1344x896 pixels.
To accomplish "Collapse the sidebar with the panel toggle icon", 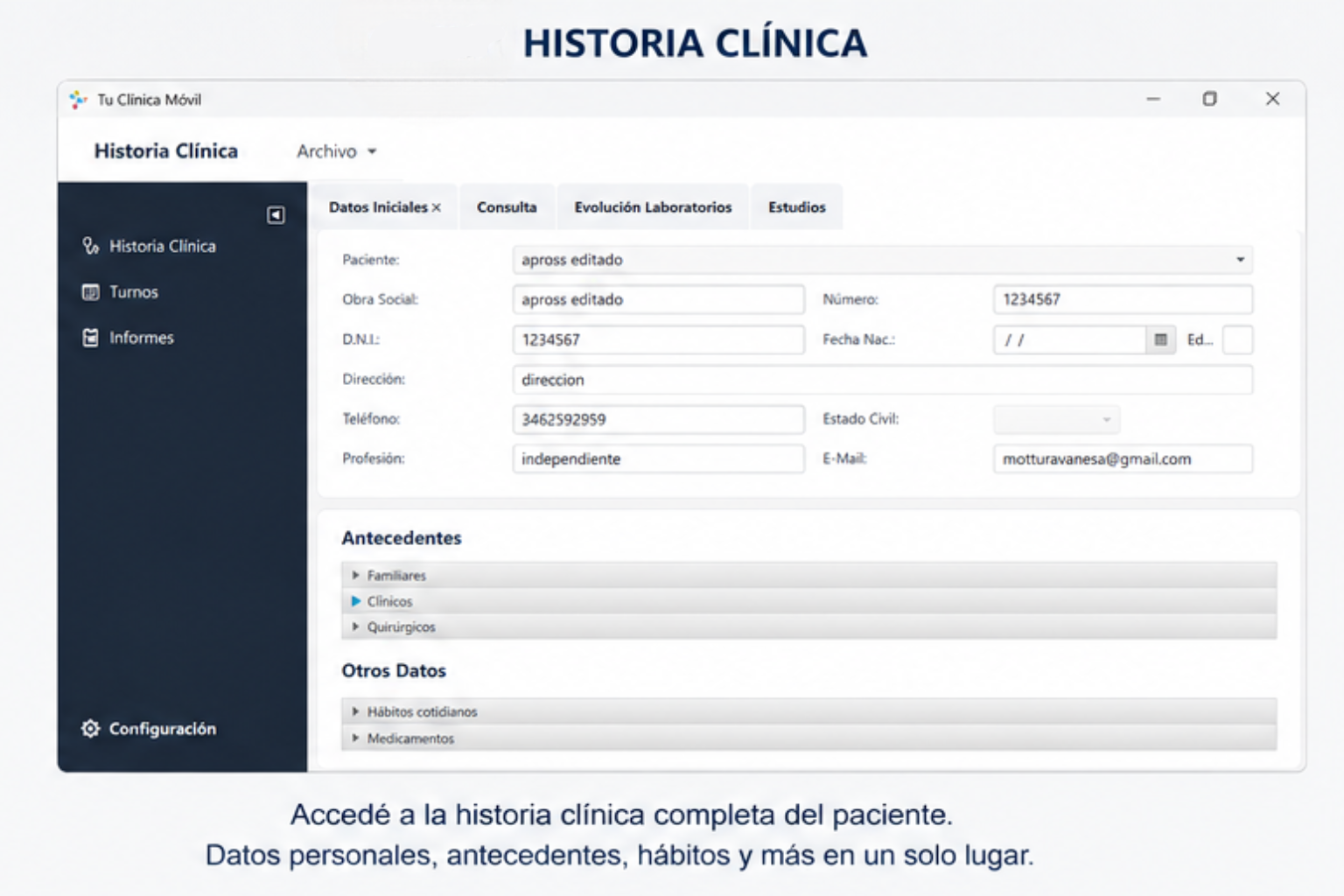I will click(x=276, y=214).
